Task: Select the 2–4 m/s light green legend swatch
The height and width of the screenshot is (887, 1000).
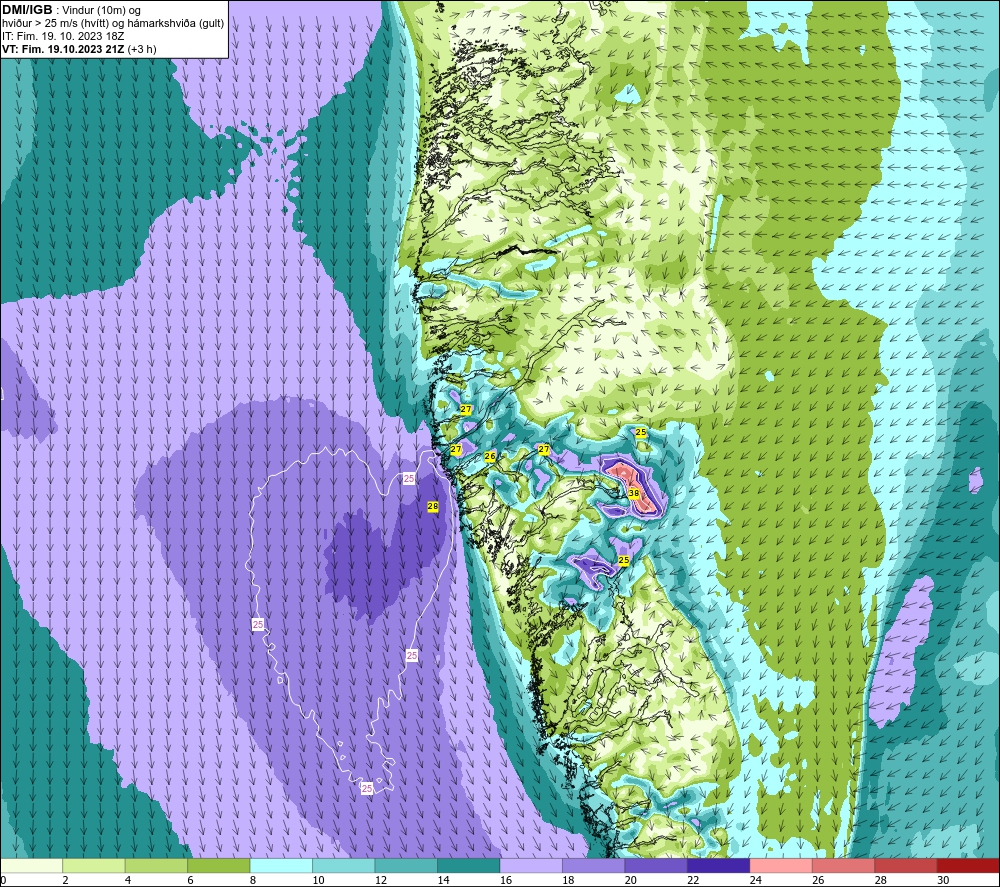Action: point(94,866)
